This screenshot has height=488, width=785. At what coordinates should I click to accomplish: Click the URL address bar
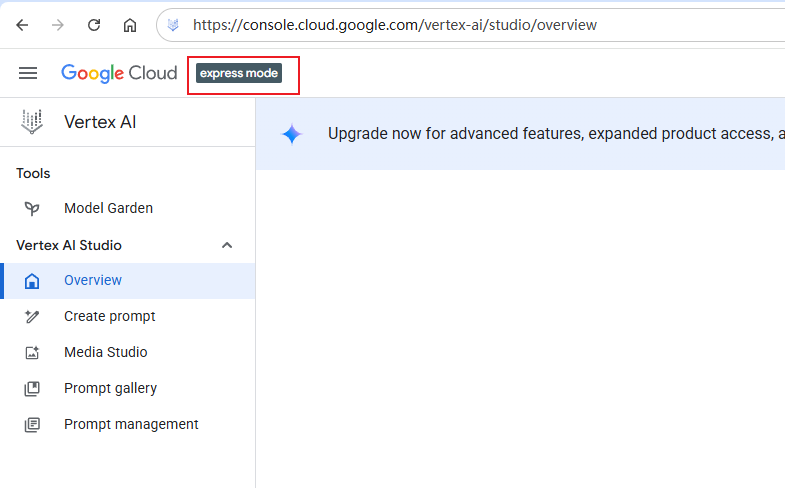[471, 25]
